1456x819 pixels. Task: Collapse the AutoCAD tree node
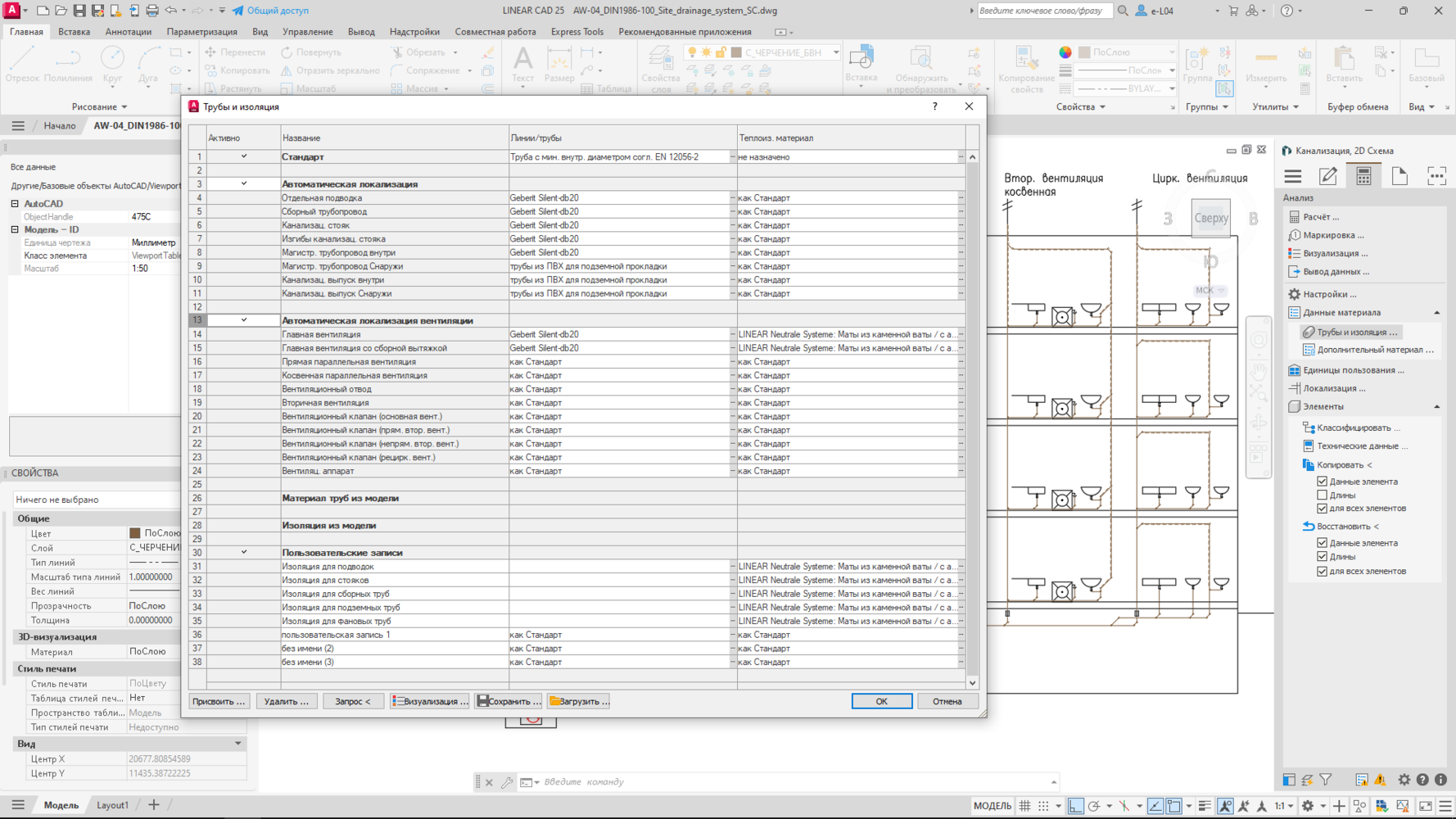pyautogui.click(x=15, y=203)
